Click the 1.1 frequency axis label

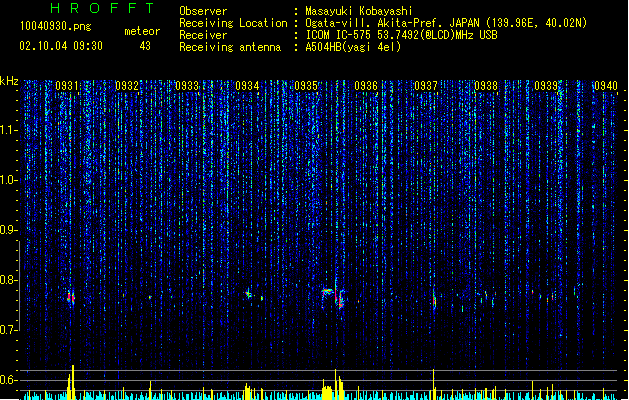click(x=9, y=130)
